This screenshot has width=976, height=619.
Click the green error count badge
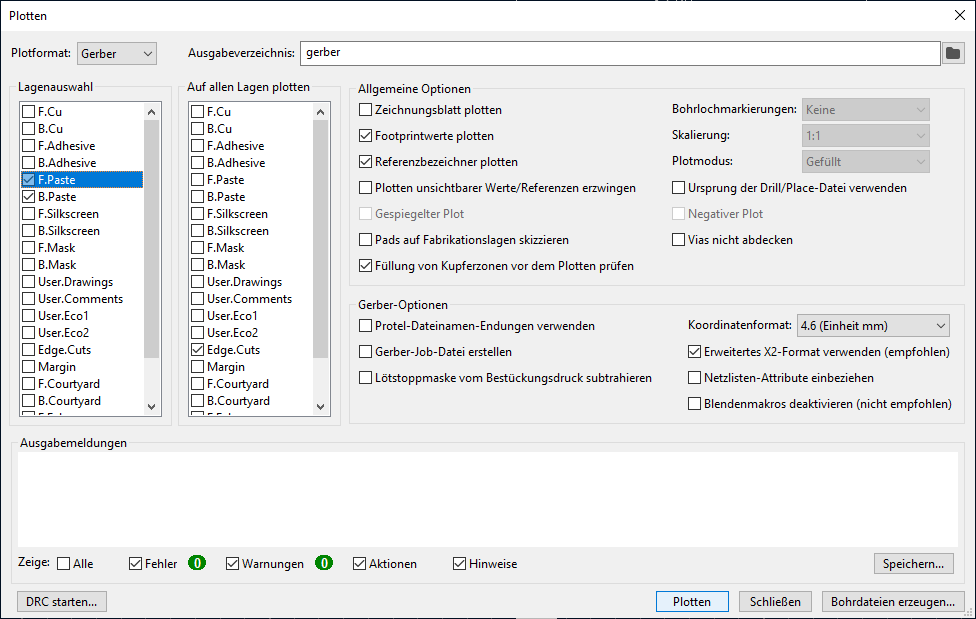[197, 564]
